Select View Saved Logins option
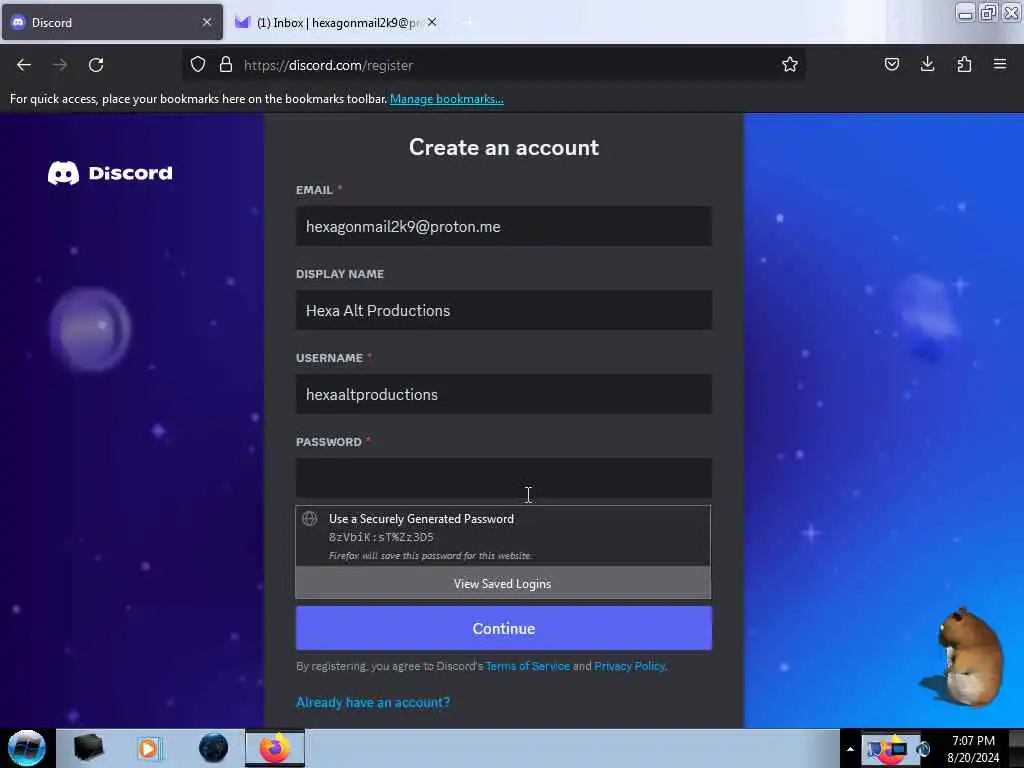This screenshot has width=1024, height=768. tap(503, 583)
